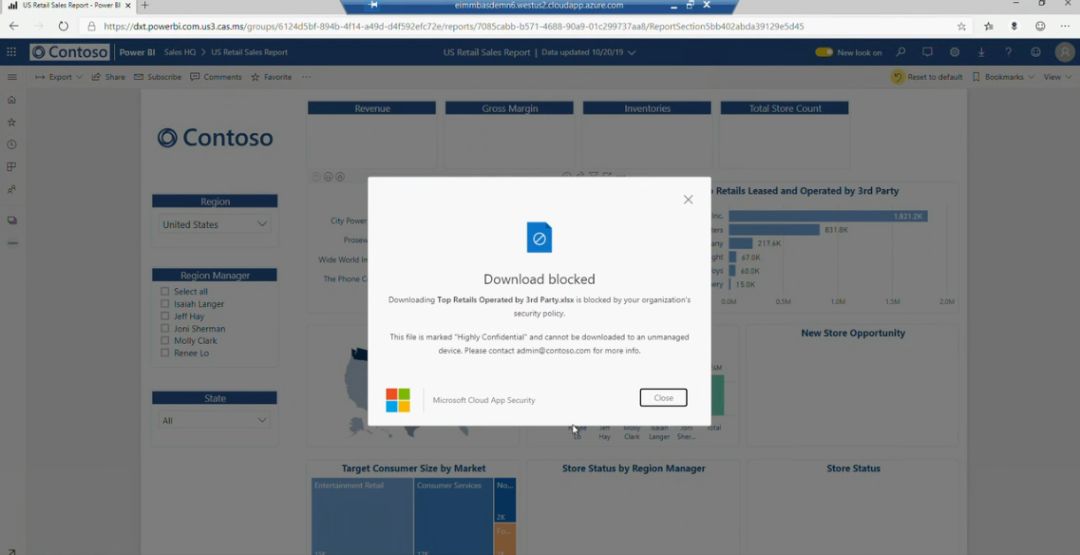Image resolution: width=1080 pixels, height=555 pixels.
Task: Check the Isaiah Langer checkbox
Action: pyautogui.click(x=165, y=304)
